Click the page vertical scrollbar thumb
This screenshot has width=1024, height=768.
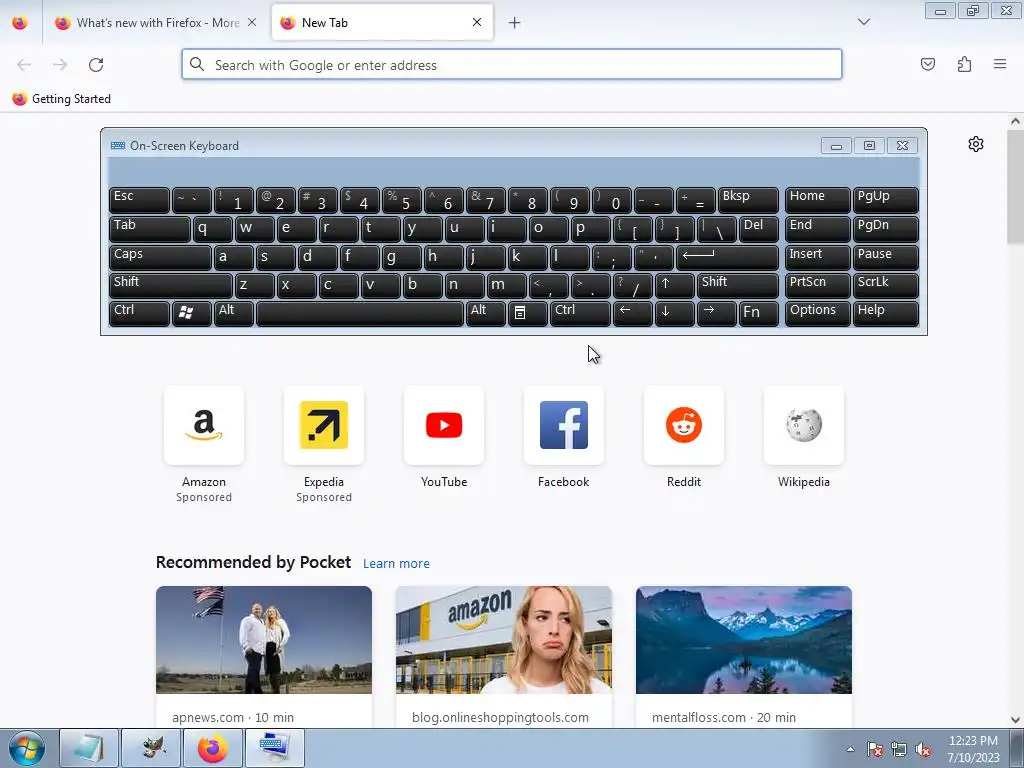coord(1015,186)
